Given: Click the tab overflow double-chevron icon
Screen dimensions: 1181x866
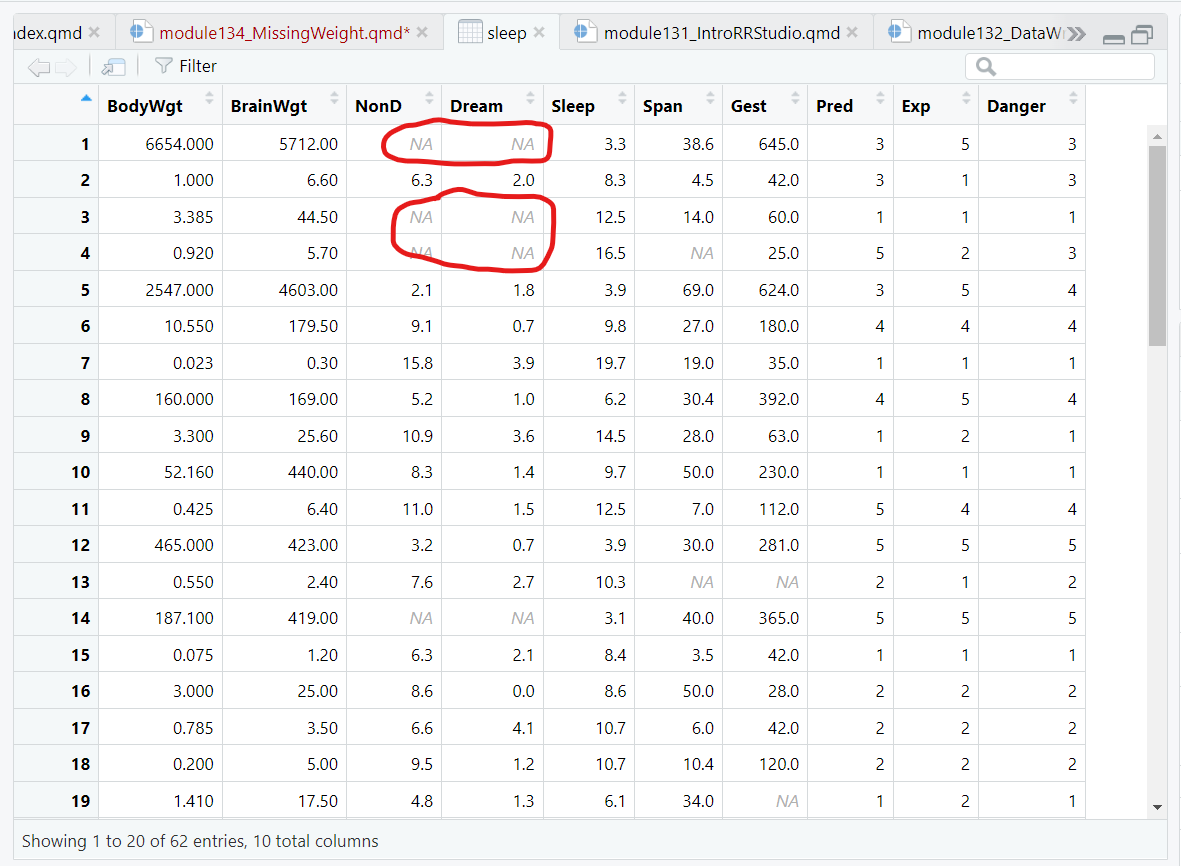Looking at the screenshot, I should pos(1076,34).
